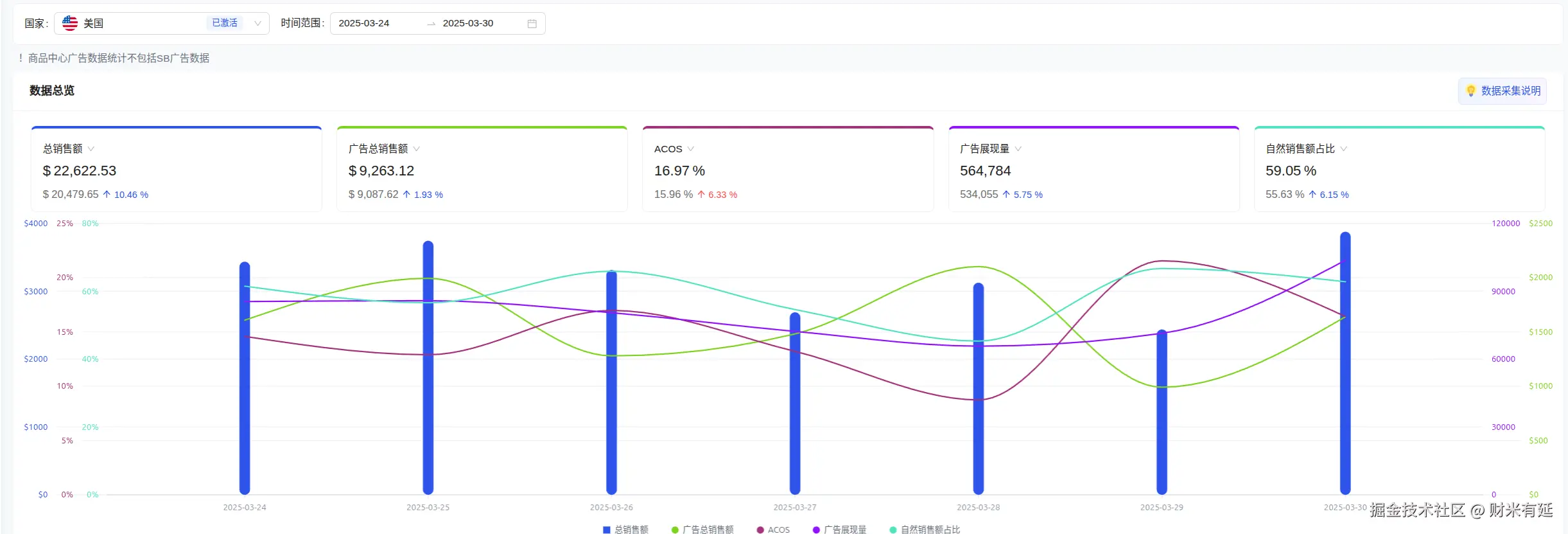
Task: Open the calendar icon in date range field
Action: coord(532,24)
